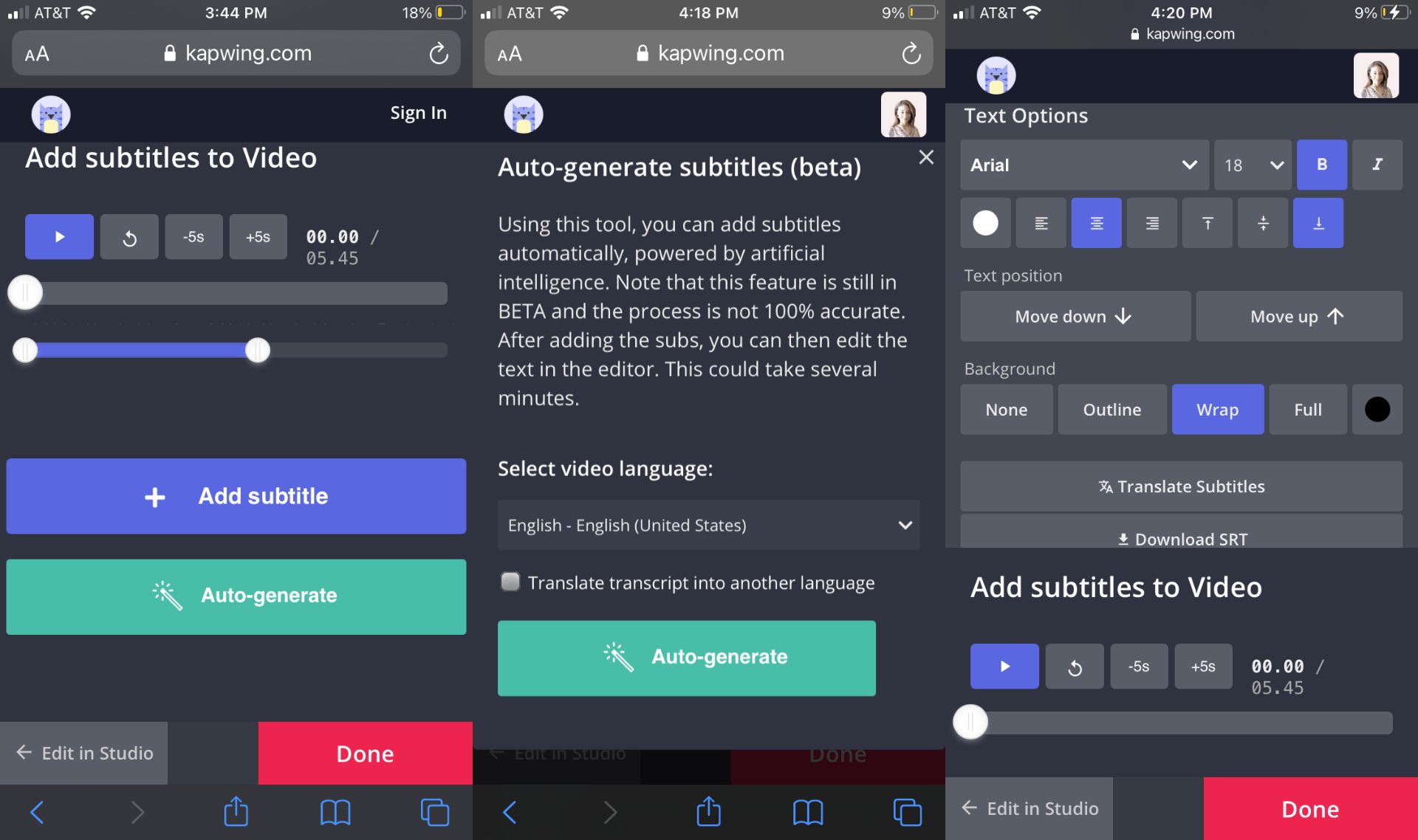Tap Sign In link

click(x=418, y=113)
